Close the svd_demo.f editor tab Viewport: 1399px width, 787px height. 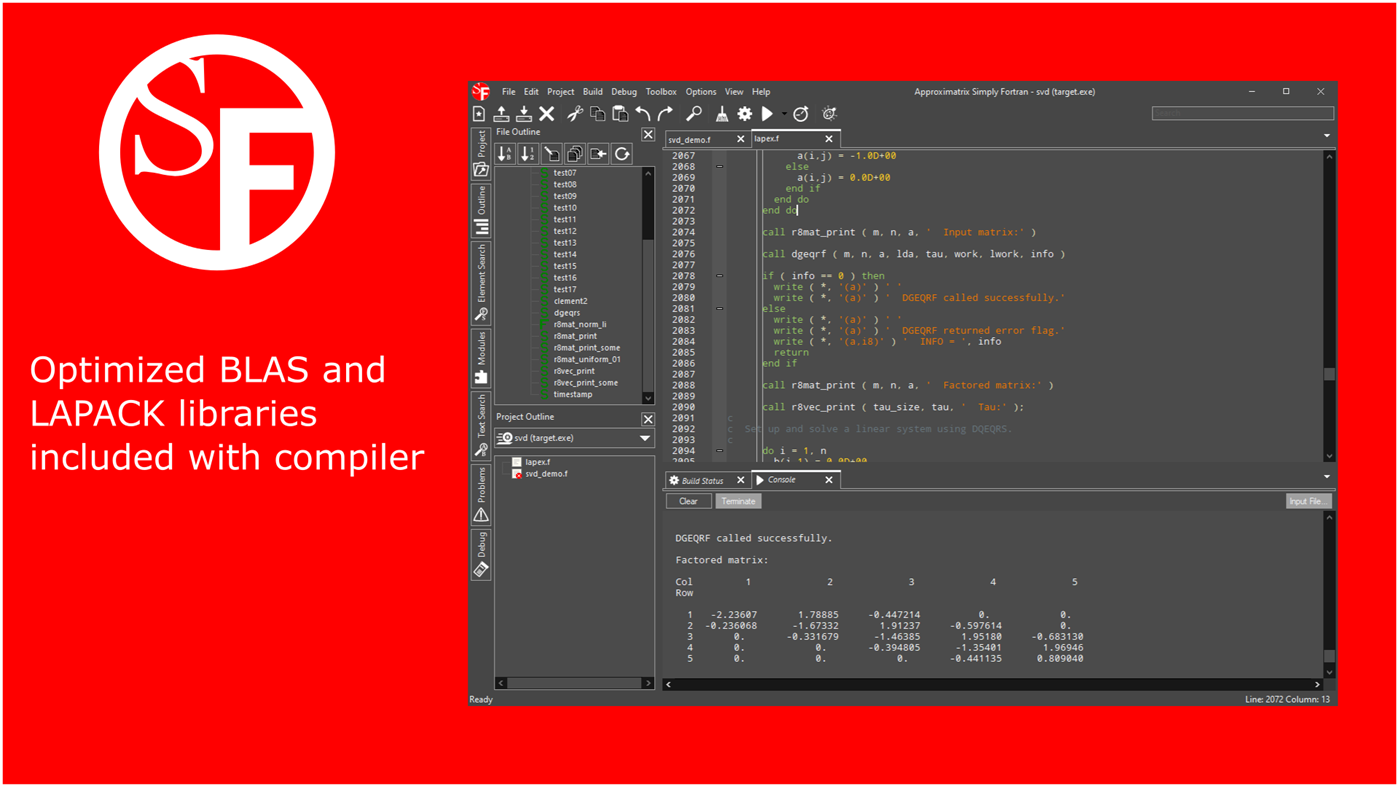point(741,139)
